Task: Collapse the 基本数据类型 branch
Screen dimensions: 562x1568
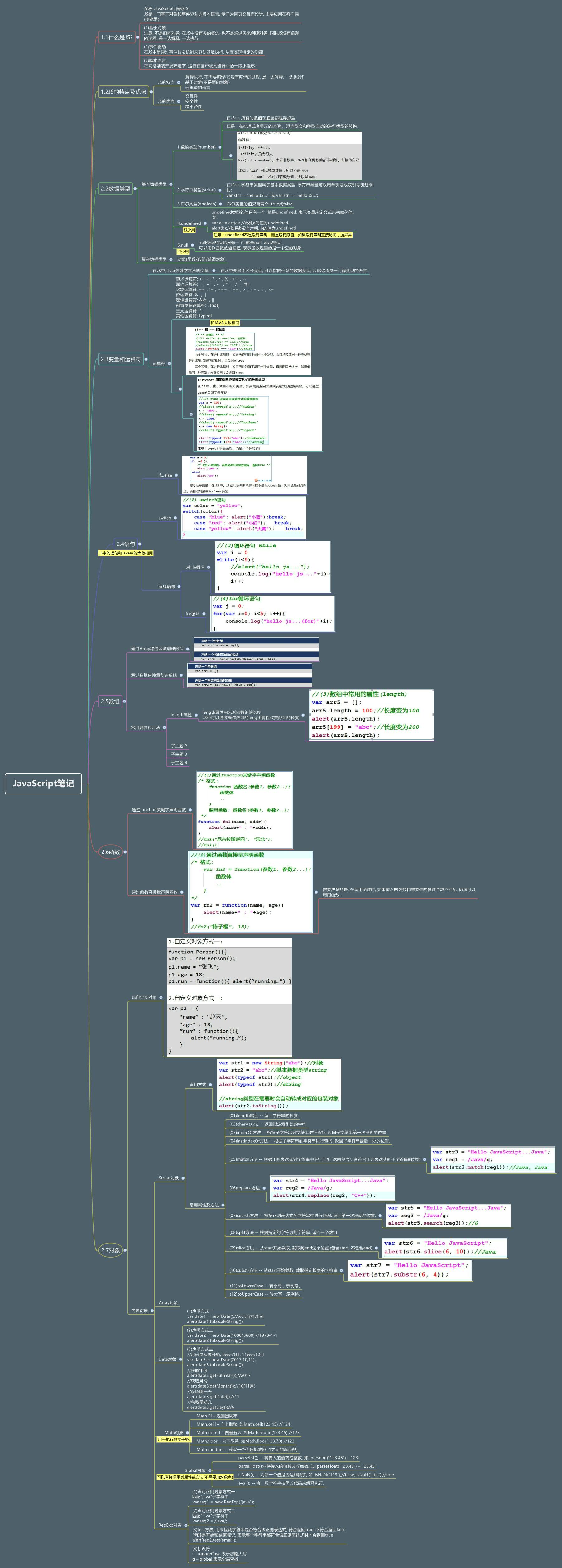Action: [171, 184]
